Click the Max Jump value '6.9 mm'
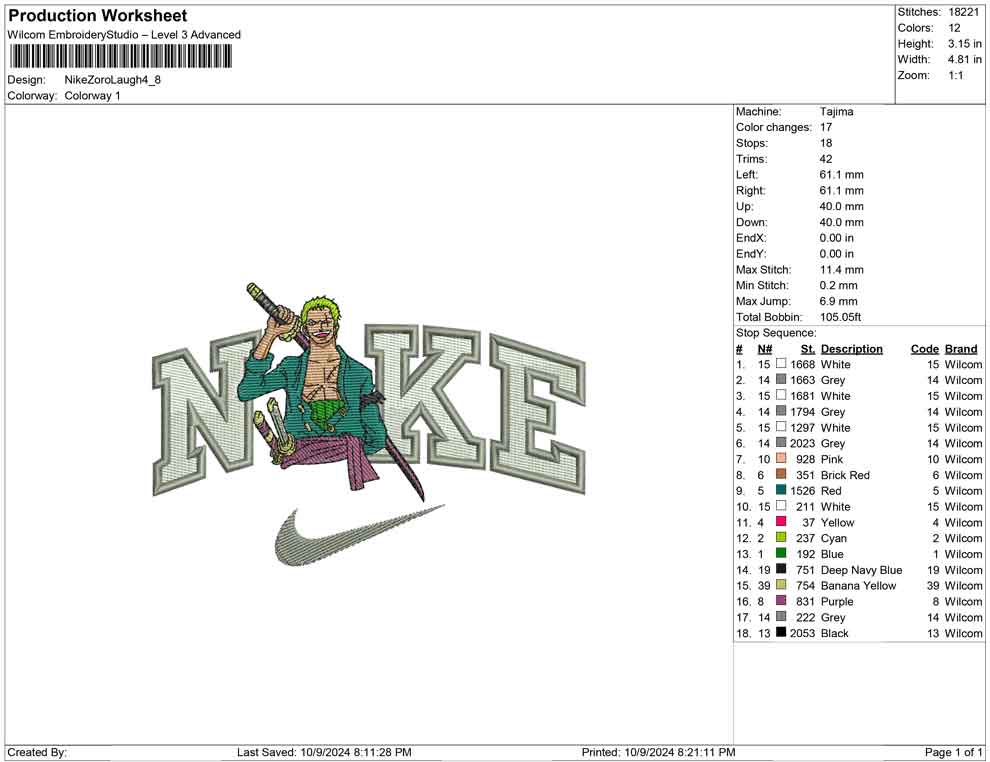The width and height of the screenshot is (990, 762). [x=838, y=301]
